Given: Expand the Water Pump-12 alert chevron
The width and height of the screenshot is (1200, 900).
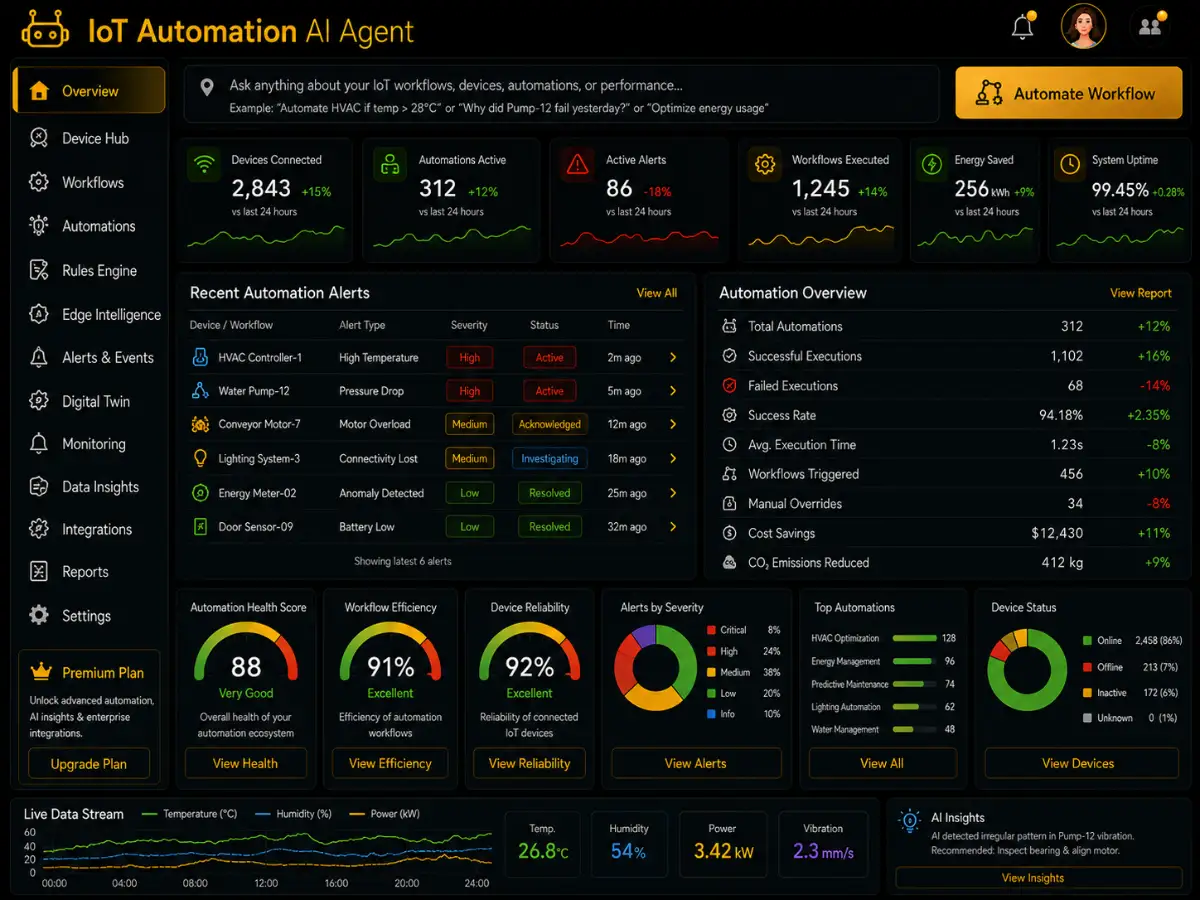Looking at the screenshot, I should (673, 391).
